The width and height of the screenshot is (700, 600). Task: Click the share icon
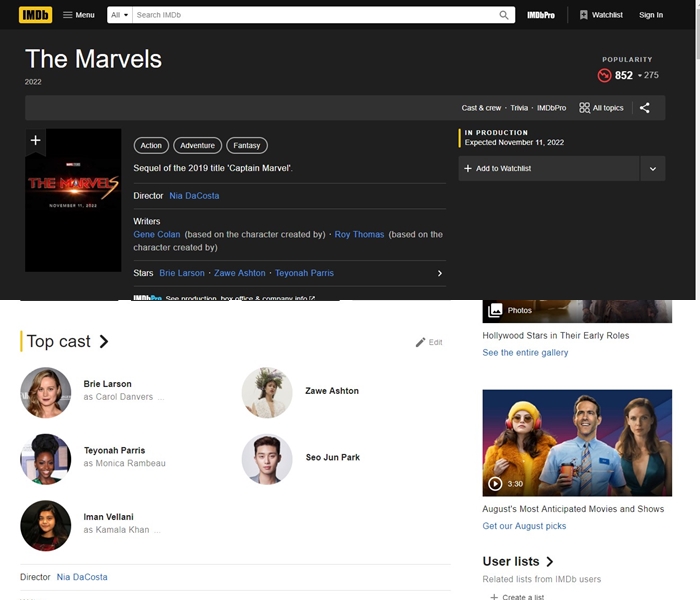click(x=644, y=108)
